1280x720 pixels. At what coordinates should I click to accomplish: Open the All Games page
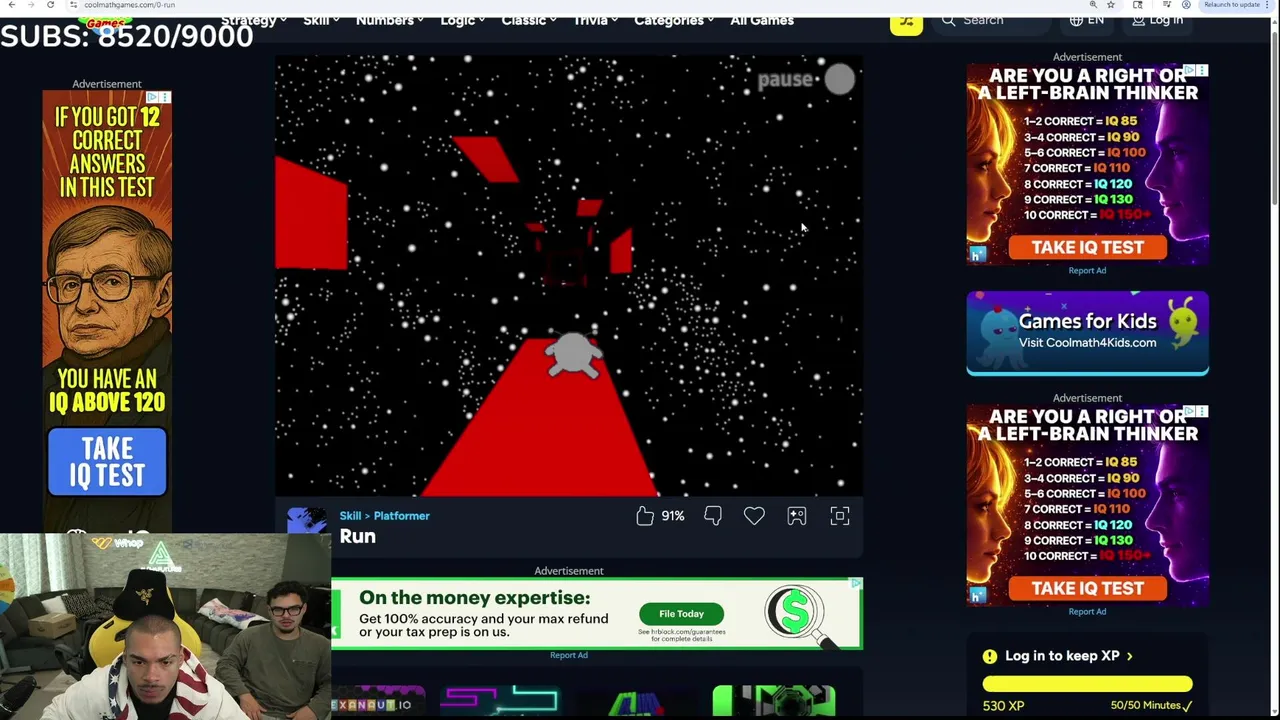762,20
